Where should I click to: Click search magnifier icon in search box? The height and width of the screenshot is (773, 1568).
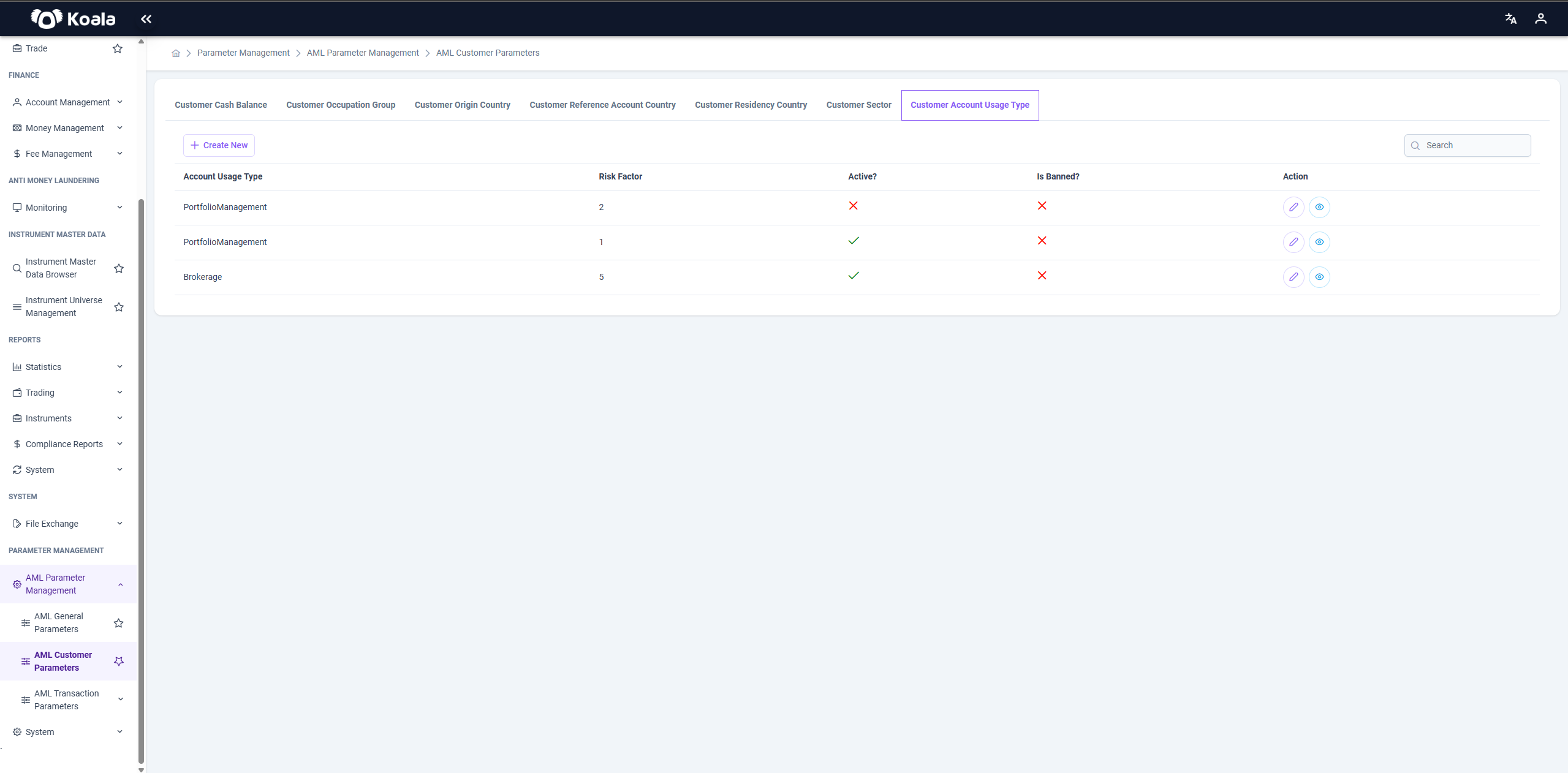click(x=1415, y=146)
